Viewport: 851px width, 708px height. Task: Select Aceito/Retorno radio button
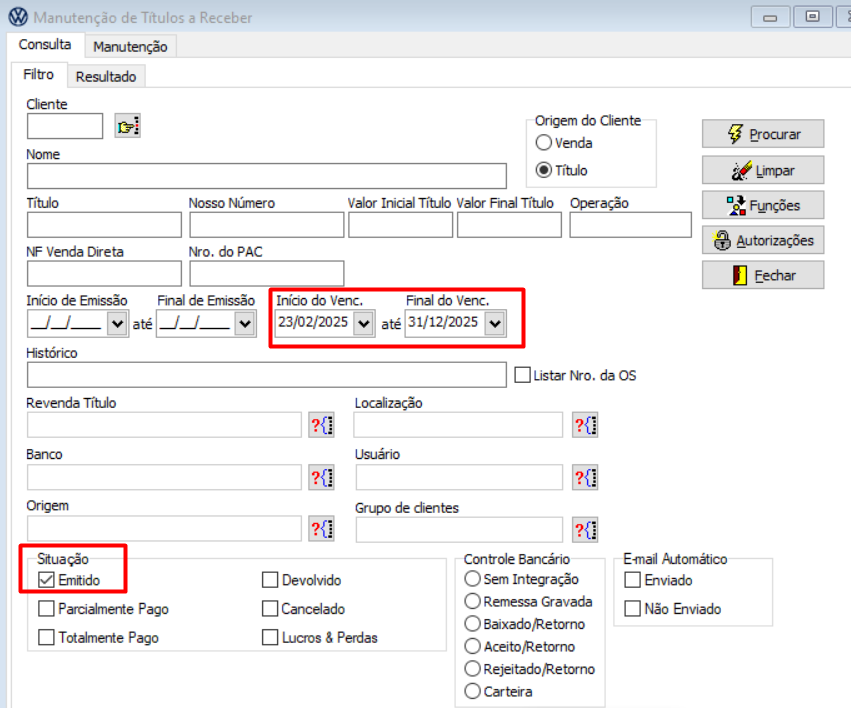tap(473, 646)
